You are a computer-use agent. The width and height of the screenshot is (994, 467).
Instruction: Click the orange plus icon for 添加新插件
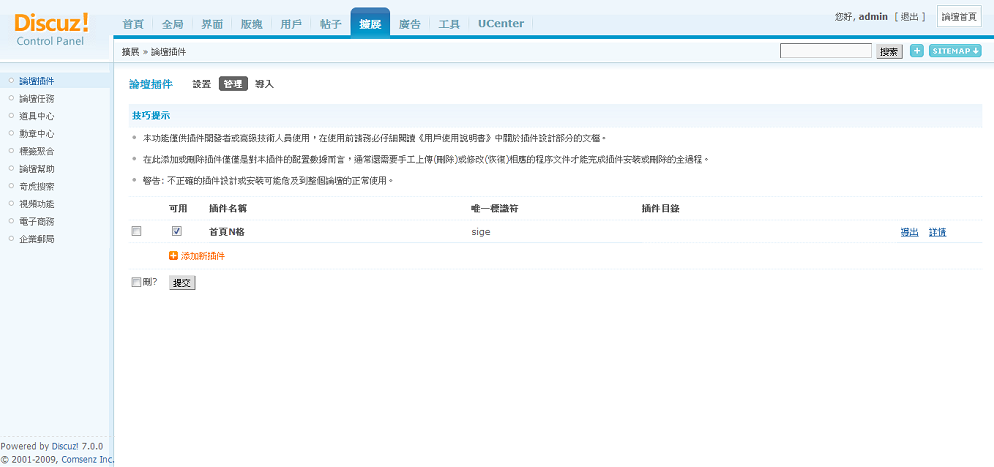(x=173, y=256)
